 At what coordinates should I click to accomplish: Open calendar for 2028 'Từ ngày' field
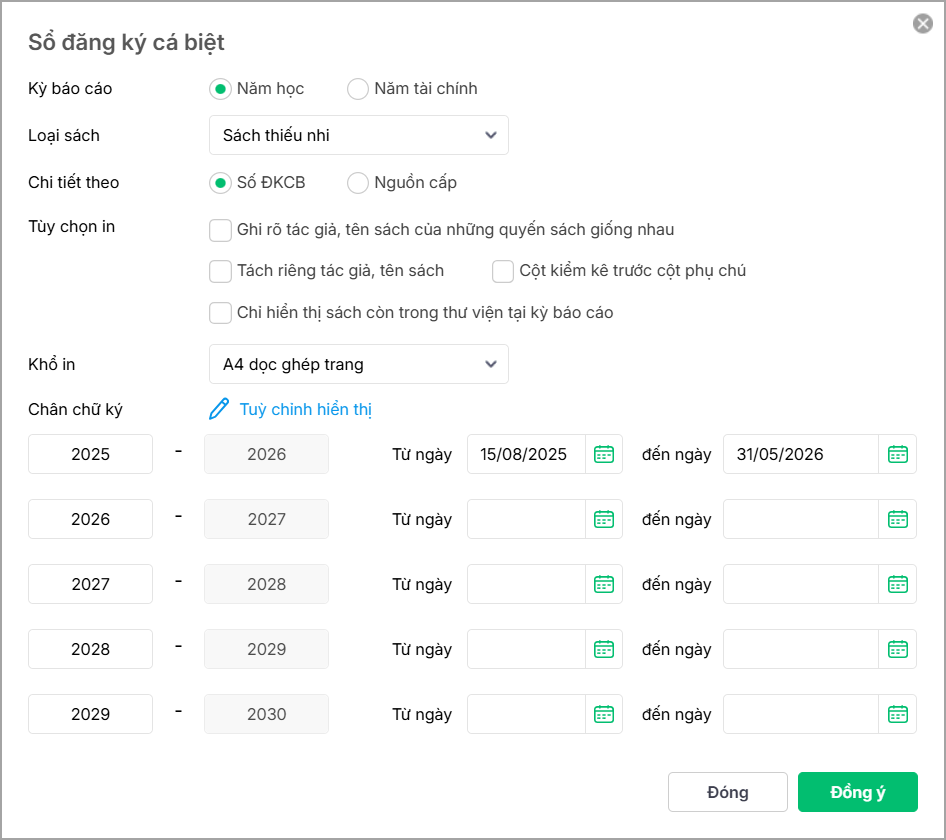coord(604,649)
